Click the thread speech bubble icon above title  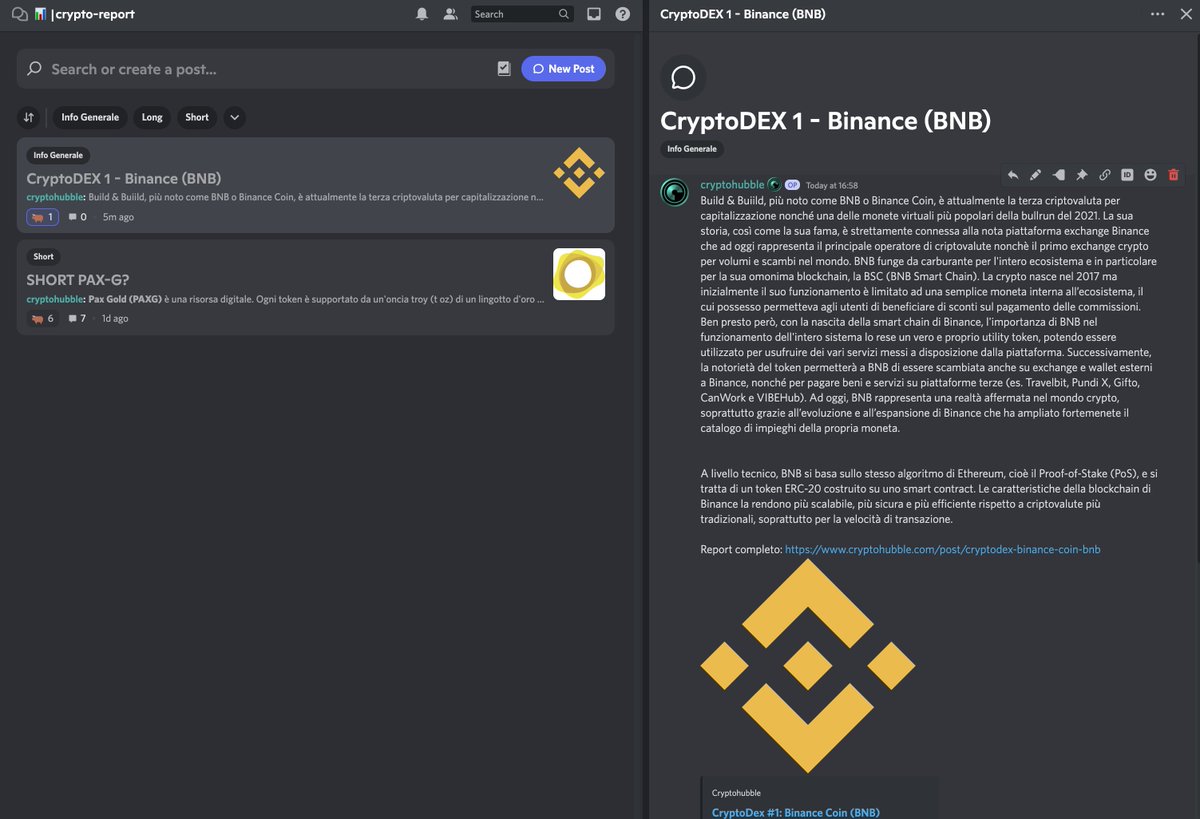click(x=684, y=78)
